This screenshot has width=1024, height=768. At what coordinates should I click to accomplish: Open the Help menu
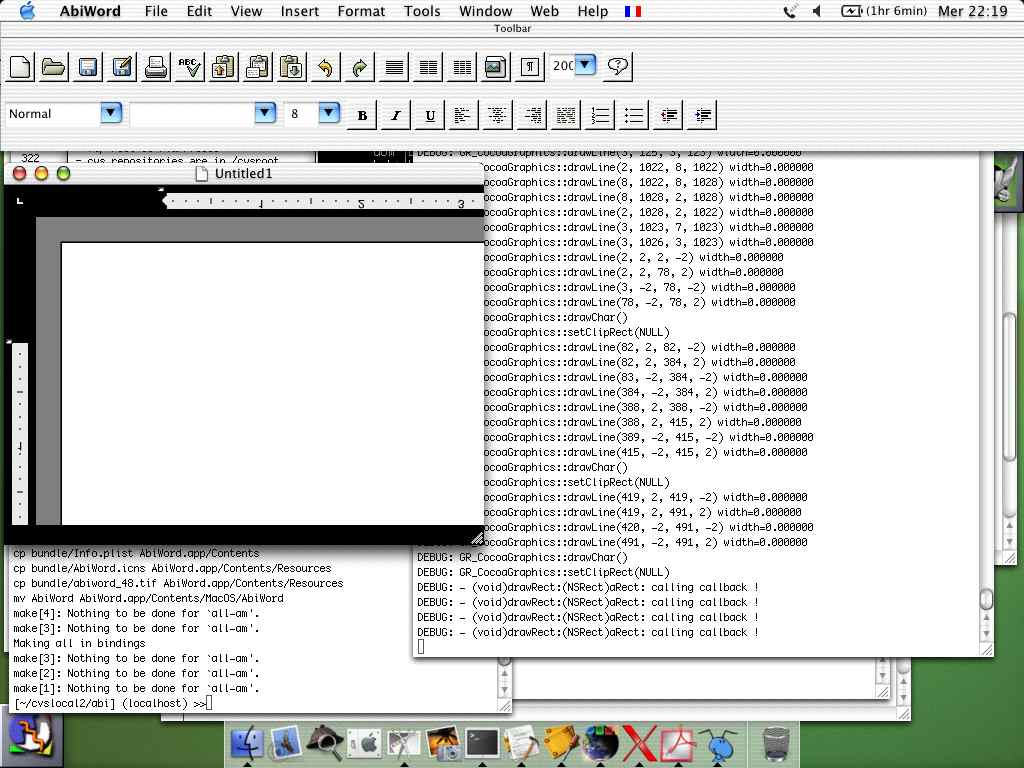pos(592,11)
